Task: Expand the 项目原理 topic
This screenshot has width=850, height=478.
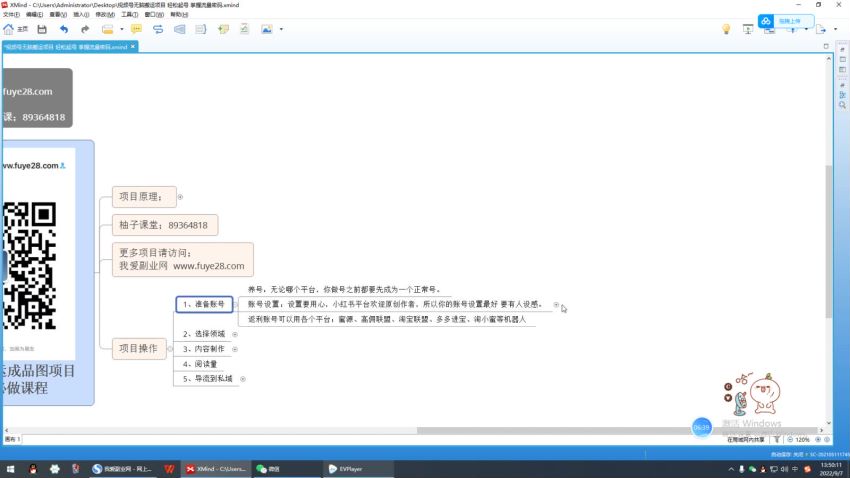Action: [x=180, y=197]
